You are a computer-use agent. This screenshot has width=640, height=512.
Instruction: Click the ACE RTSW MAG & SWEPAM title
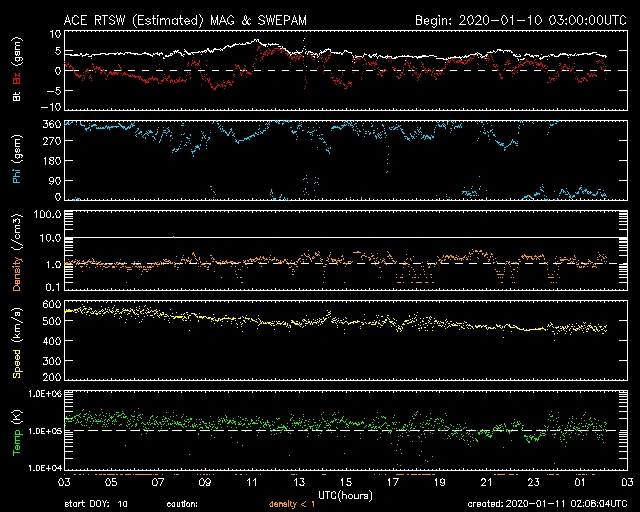(x=171, y=20)
